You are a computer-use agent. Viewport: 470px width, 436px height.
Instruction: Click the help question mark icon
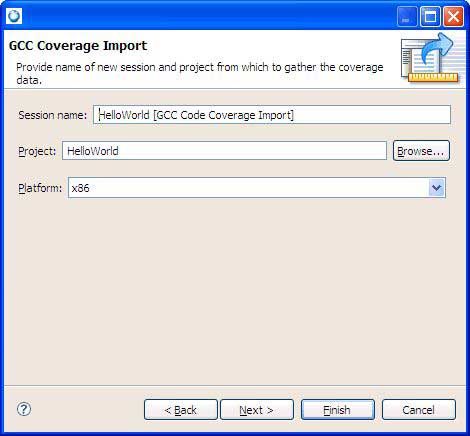click(24, 409)
